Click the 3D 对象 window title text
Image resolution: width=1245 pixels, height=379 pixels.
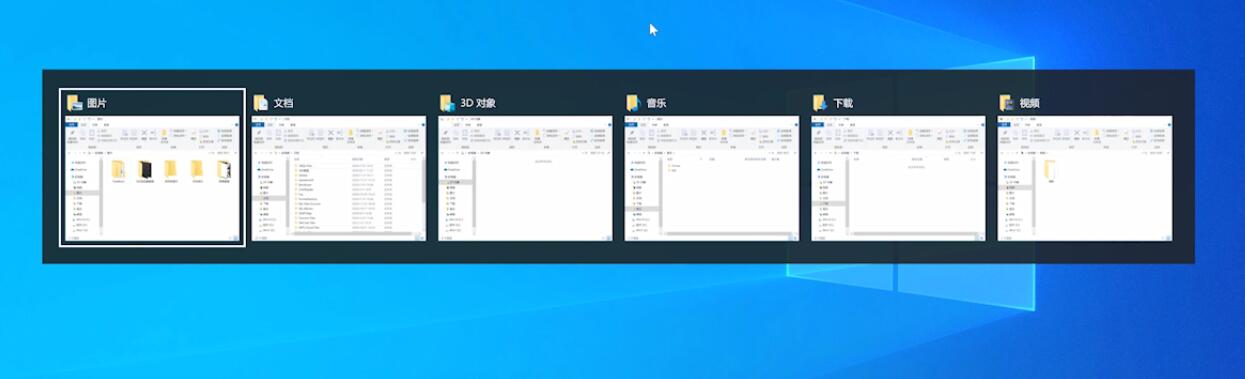[x=478, y=103]
